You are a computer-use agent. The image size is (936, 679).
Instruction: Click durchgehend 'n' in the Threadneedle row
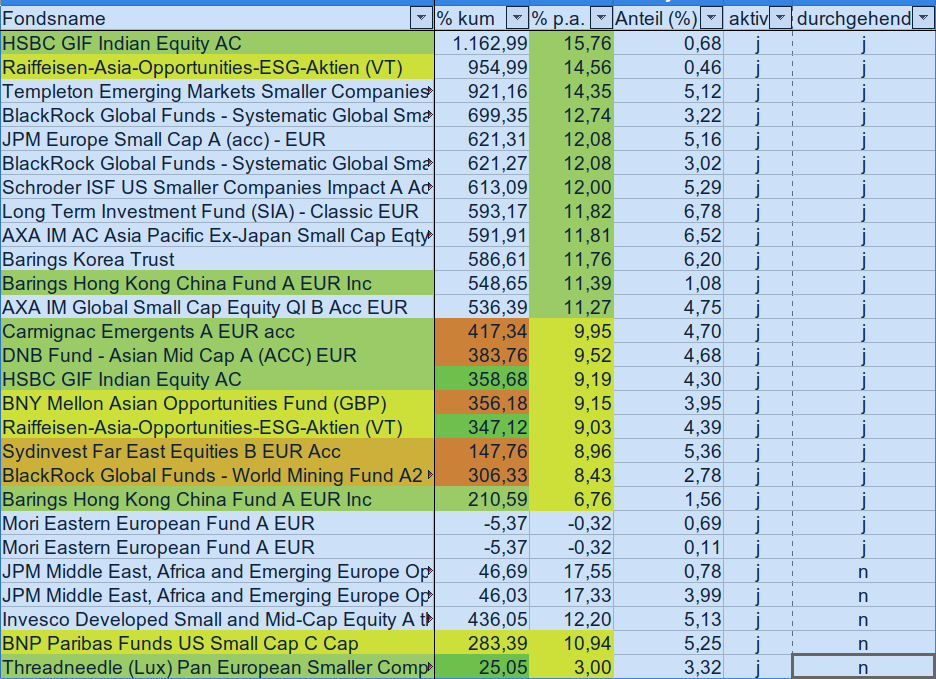coord(864,667)
